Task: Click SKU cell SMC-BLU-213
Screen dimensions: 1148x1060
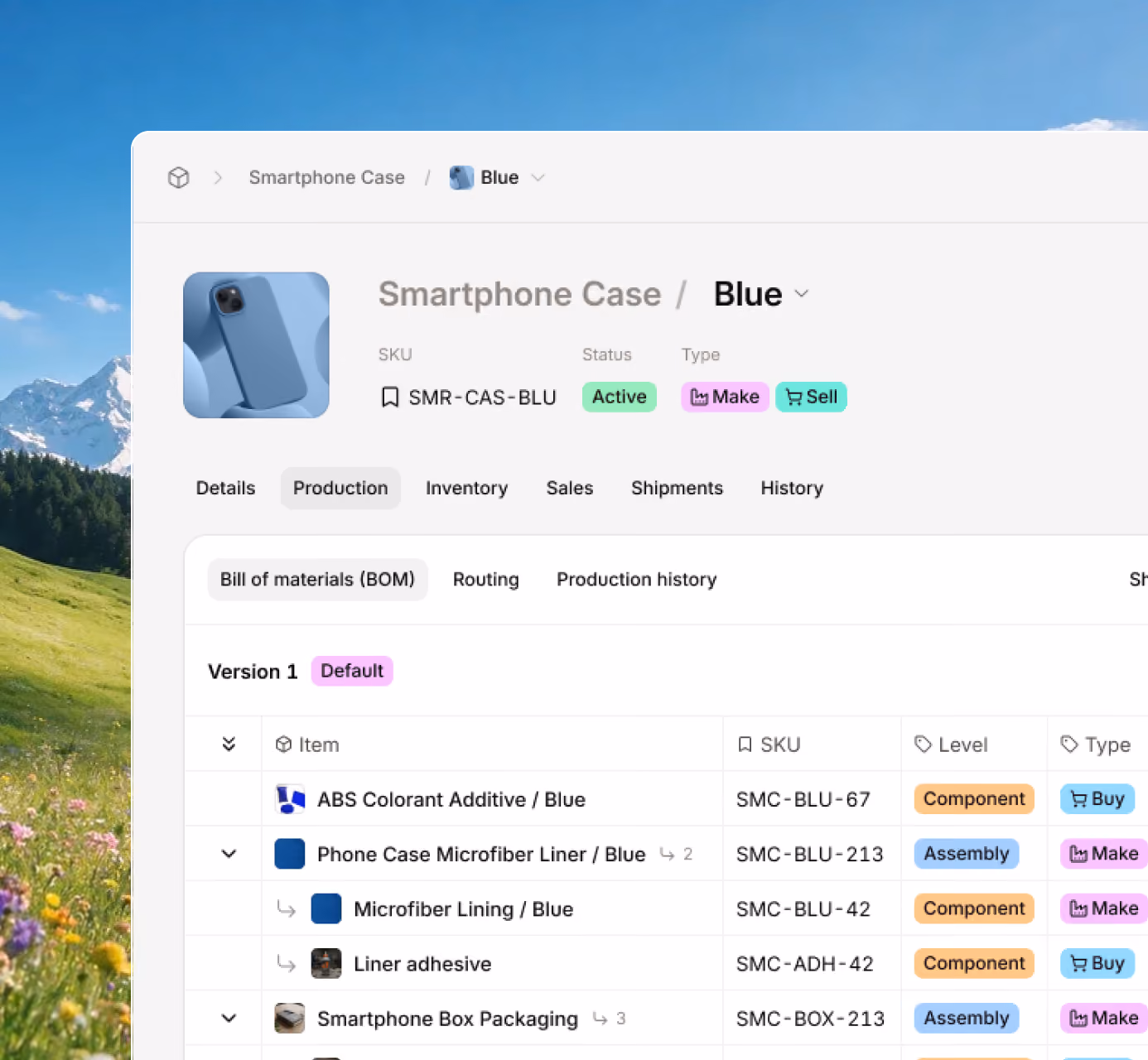Action: (810, 854)
